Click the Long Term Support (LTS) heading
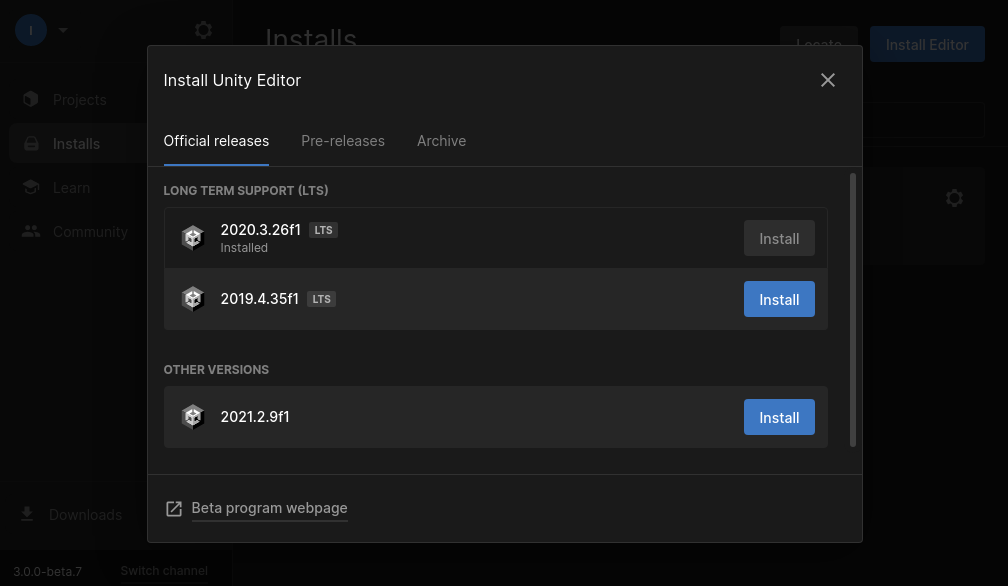1008x586 pixels. 246,191
